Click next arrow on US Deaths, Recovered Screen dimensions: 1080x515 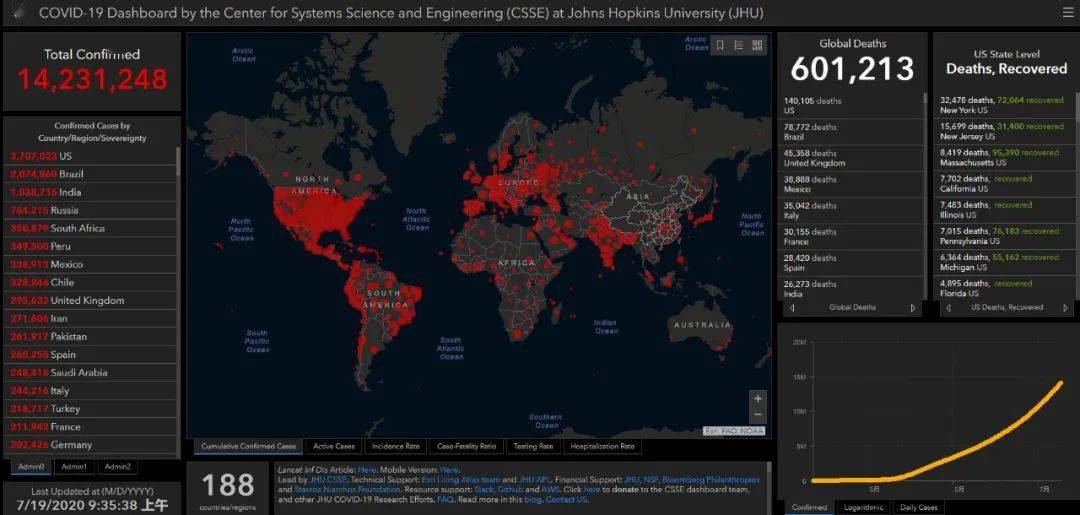(x=1066, y=308)
